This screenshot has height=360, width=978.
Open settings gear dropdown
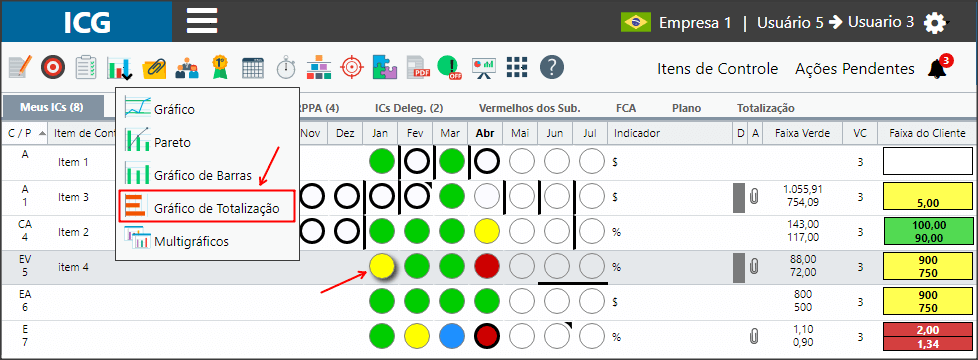pyautogui.click(x=934, y=23)
